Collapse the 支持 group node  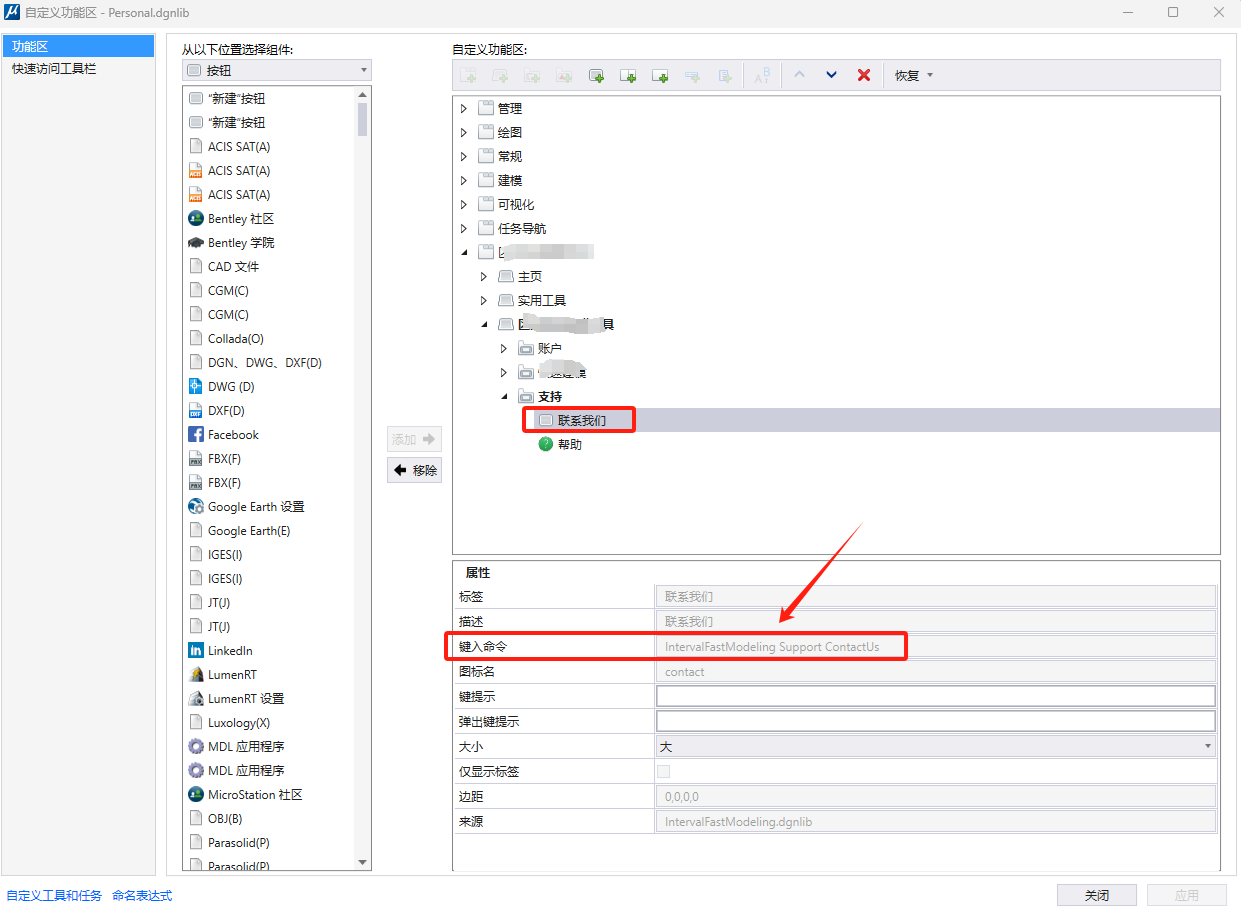click(x=504, y=396)
